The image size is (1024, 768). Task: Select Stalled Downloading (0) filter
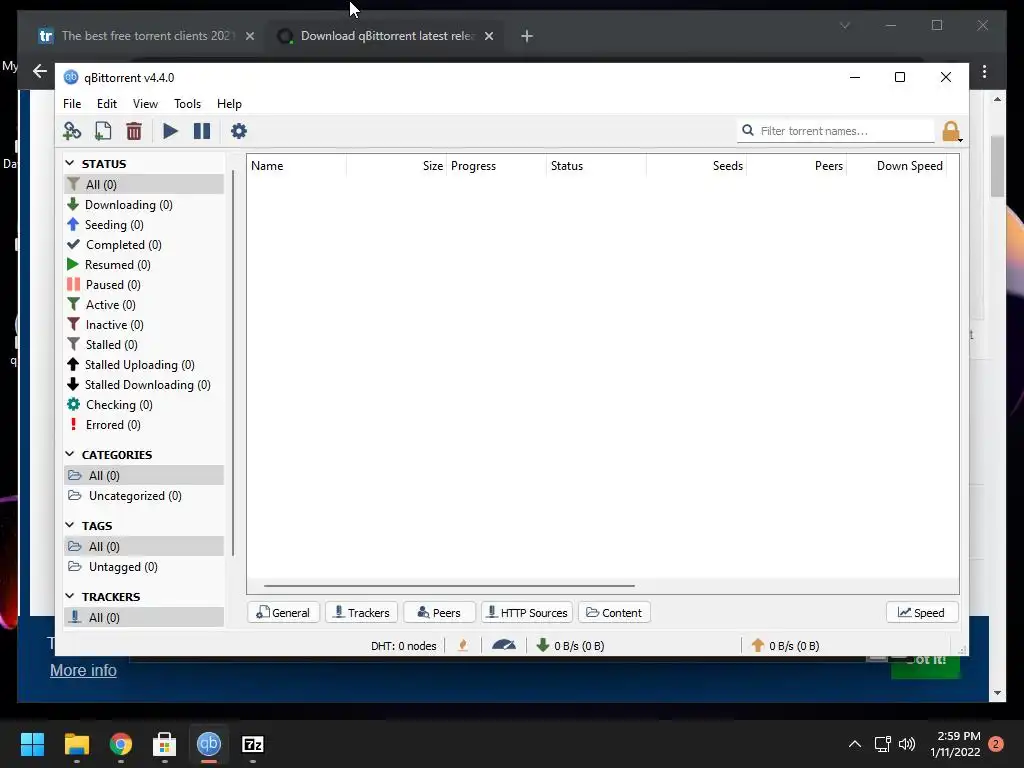144,385
